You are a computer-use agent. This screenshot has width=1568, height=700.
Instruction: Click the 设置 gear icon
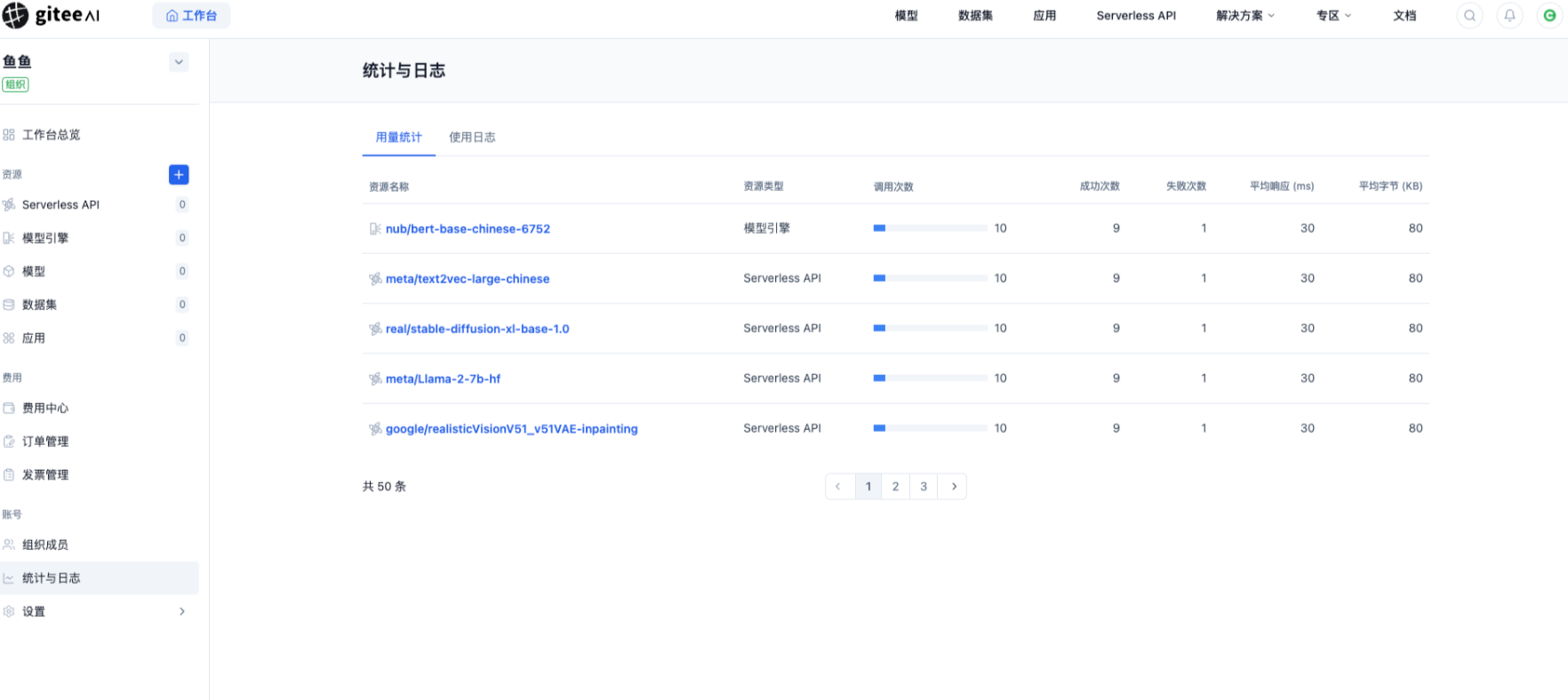pos(9,611)
